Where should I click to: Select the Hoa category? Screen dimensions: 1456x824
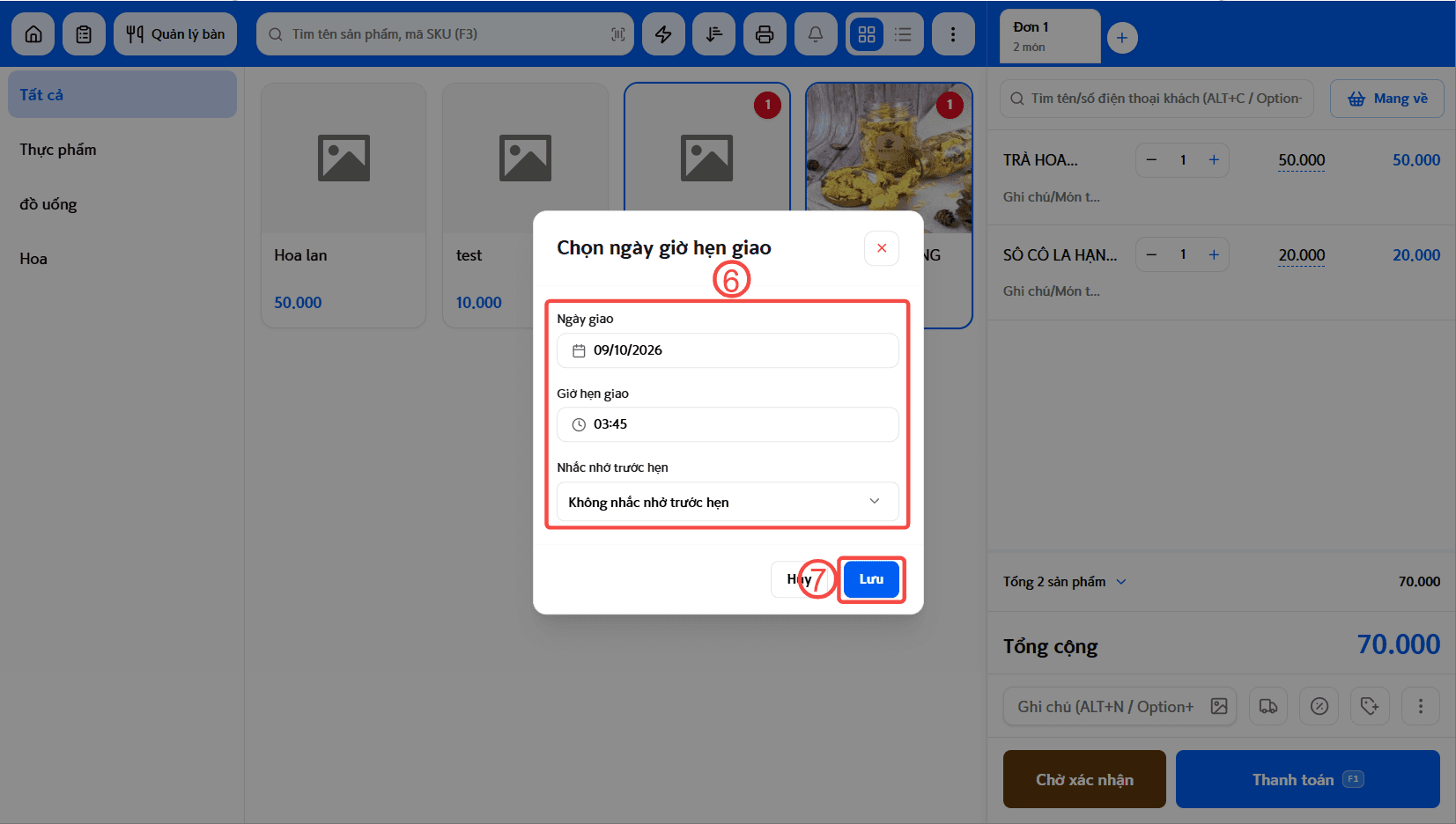tap(122, 259)
